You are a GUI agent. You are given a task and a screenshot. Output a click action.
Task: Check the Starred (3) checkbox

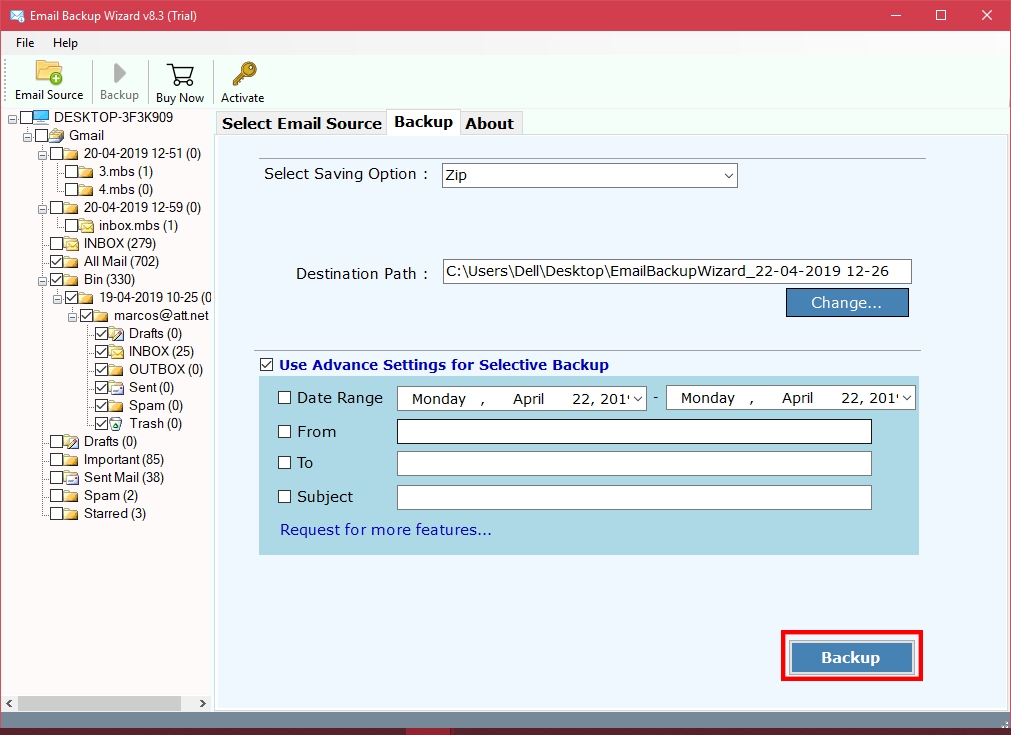(x=56, y=514)
